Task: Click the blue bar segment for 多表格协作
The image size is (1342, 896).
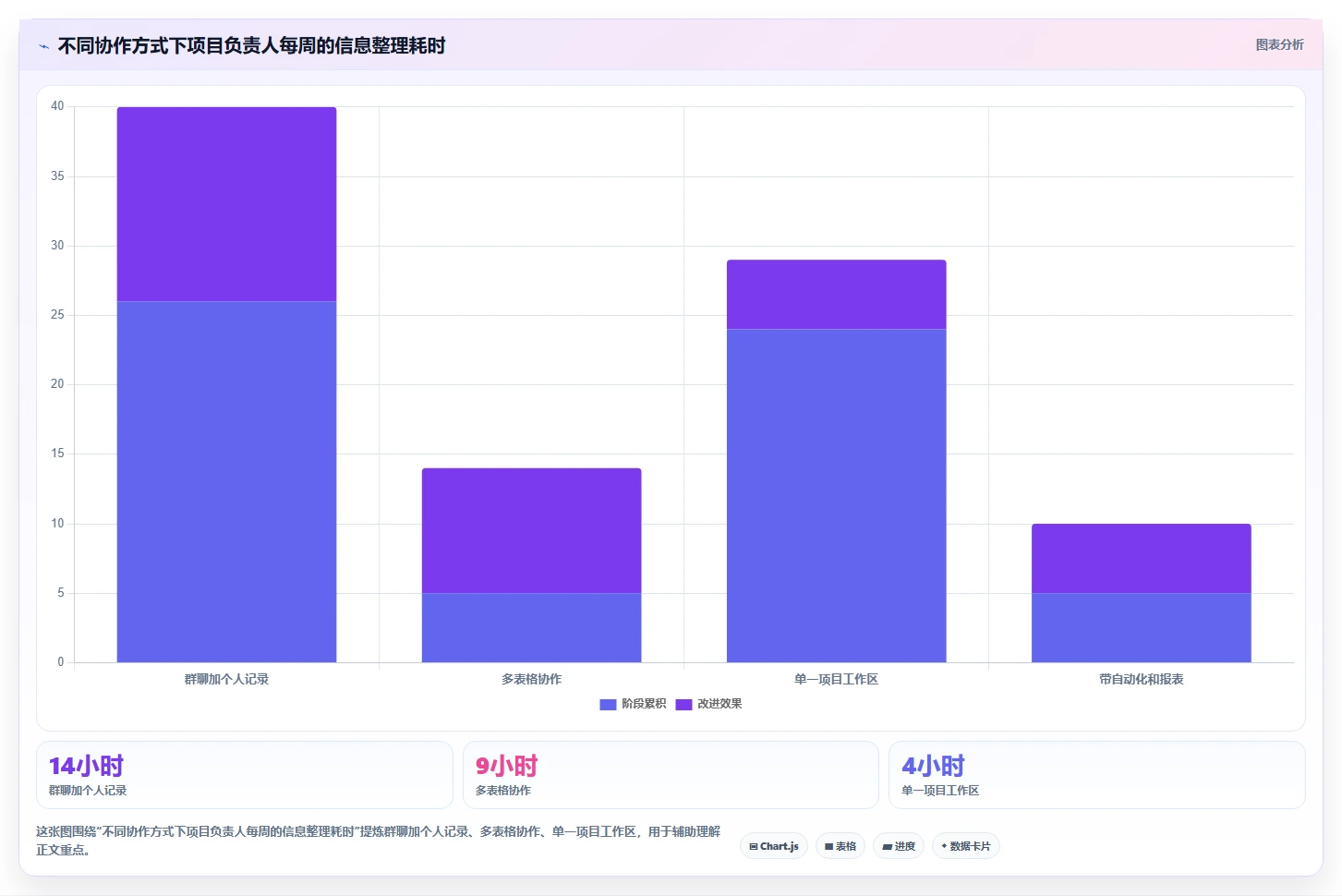Action: (x=532, y=627)
